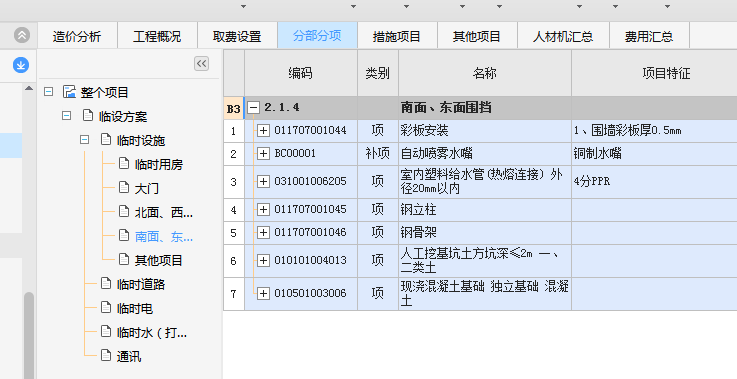The width and height of the screenshot is (737, 379).
Task: Select 临时用房 in the tree
Action: click(158, 164)
